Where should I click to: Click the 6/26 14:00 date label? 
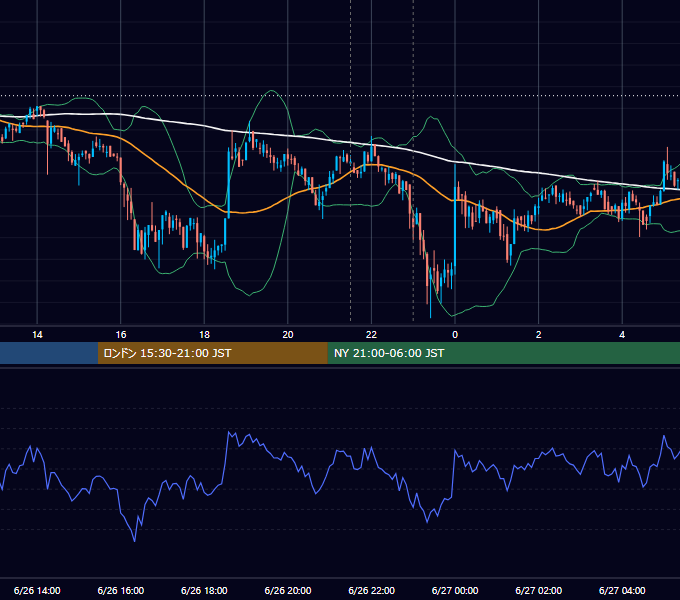coord(37,590)
